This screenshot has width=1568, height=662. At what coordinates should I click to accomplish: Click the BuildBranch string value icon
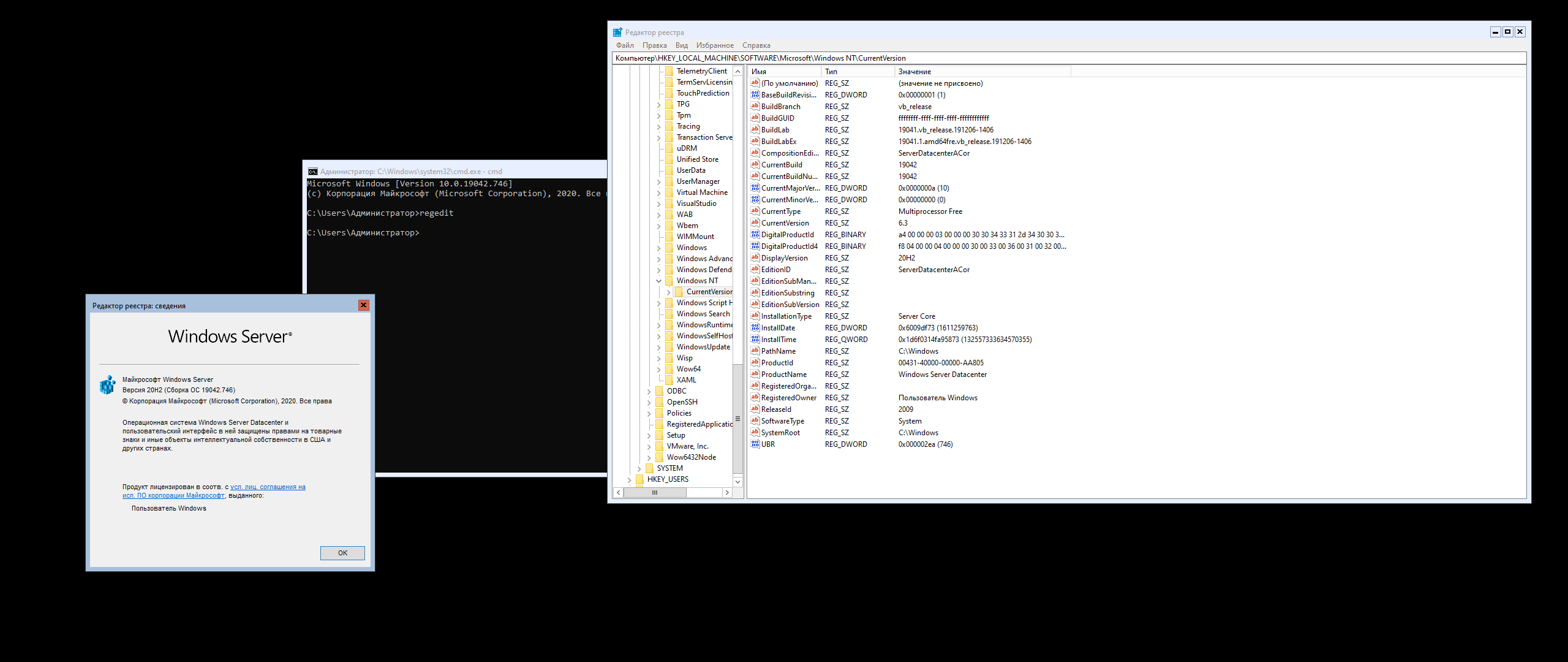(755, 107)
